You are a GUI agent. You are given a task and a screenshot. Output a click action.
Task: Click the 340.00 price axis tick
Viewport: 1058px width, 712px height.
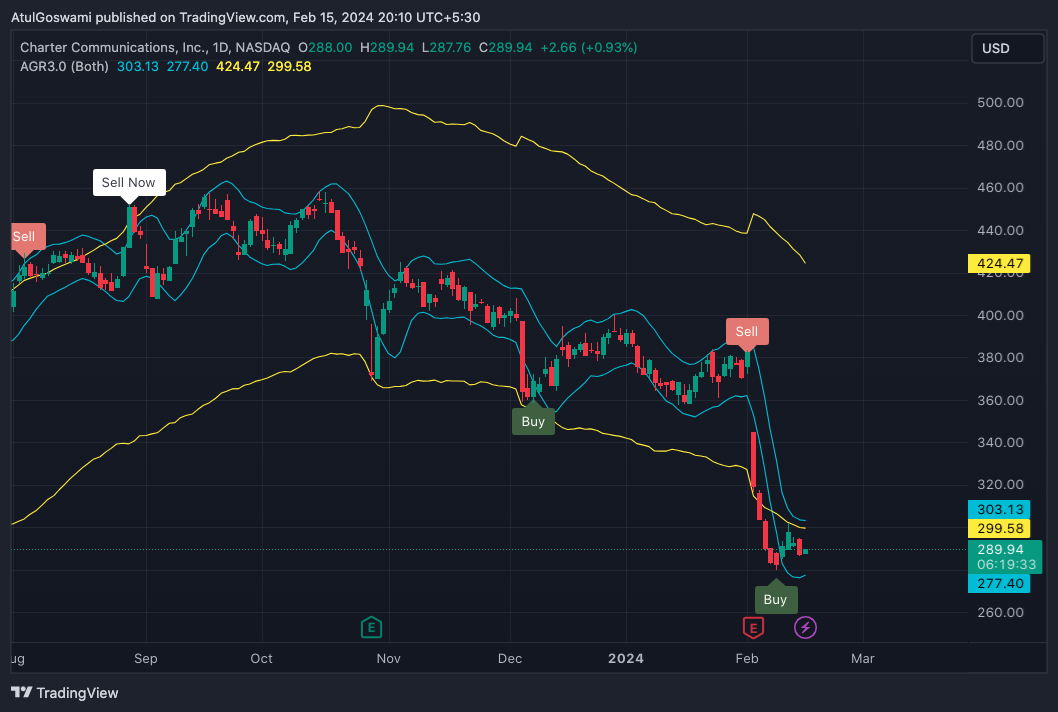coord(1000,443)
